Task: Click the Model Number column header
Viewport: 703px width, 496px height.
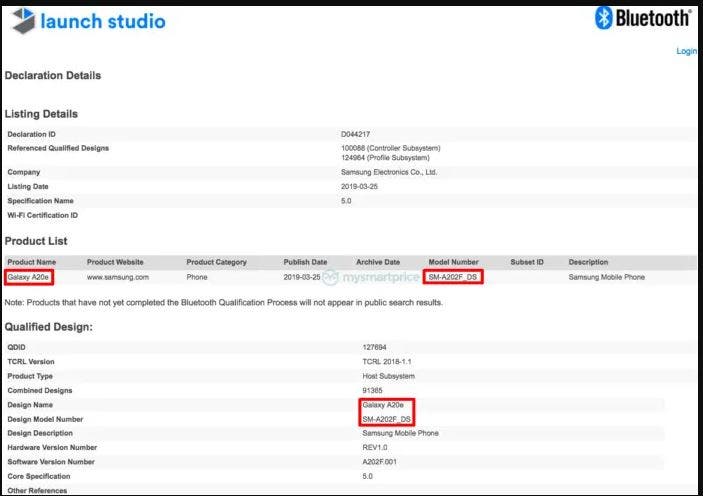Action: point(453,262)
